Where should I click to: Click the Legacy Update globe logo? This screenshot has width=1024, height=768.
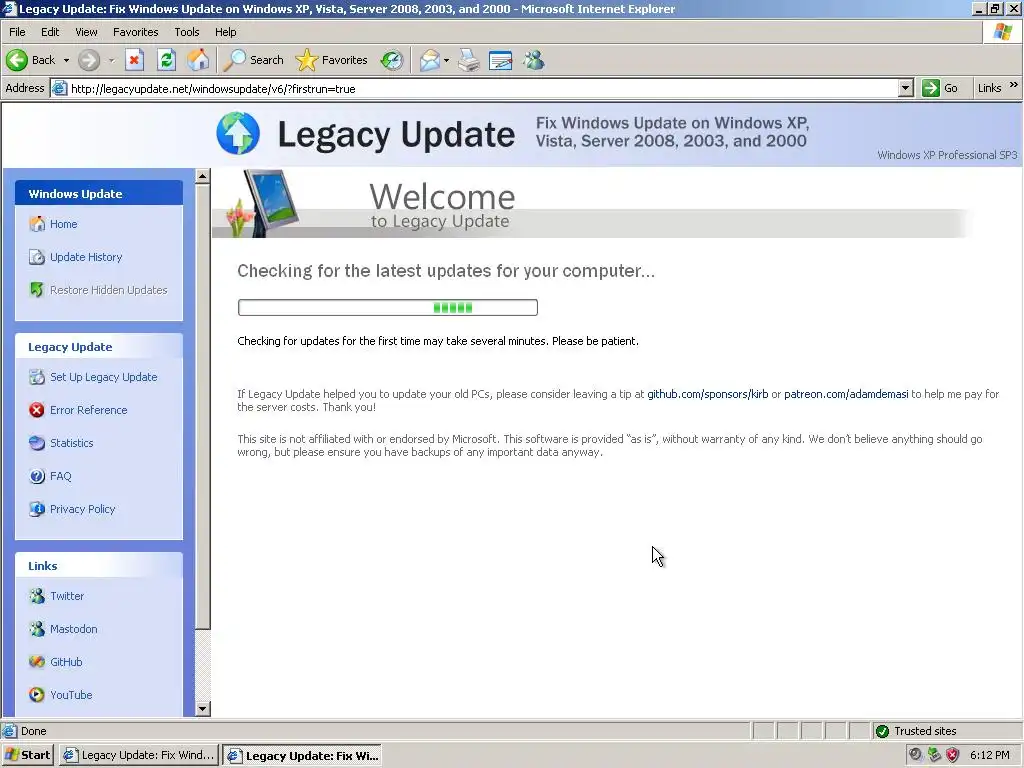pos(238,133)
